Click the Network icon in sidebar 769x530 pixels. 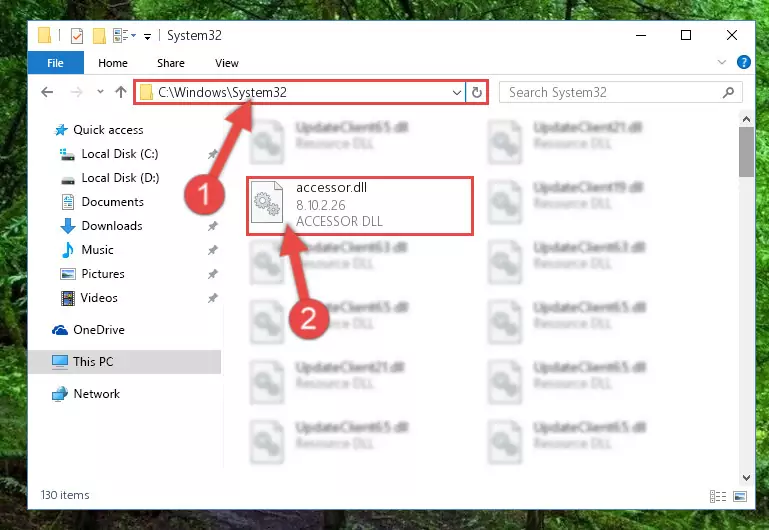[60, 394]
